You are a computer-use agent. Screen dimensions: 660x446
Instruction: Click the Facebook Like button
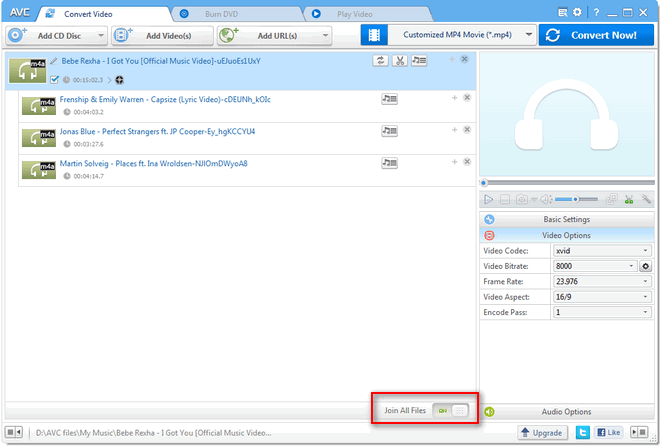[x=609, y=433]
